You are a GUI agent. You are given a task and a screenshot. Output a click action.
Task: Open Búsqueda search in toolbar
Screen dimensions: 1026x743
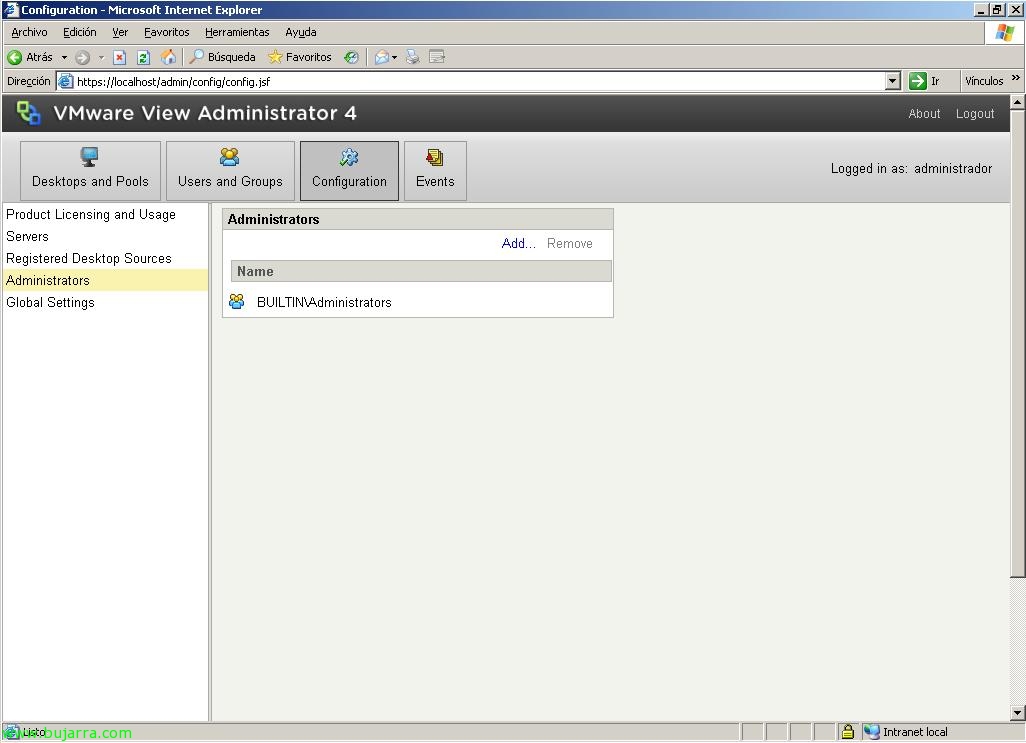coord(222,58)
